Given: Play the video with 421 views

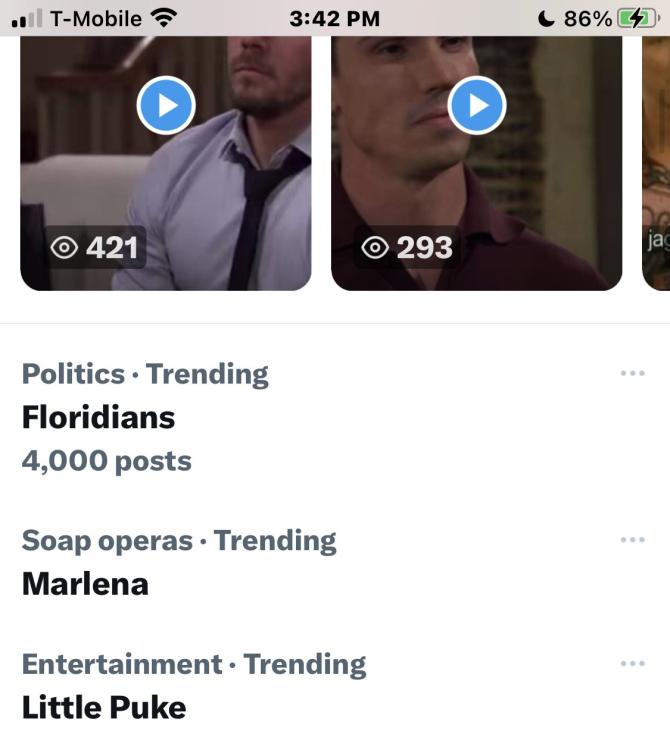Looking at the screenshot, I should click(x=165, y=105).
